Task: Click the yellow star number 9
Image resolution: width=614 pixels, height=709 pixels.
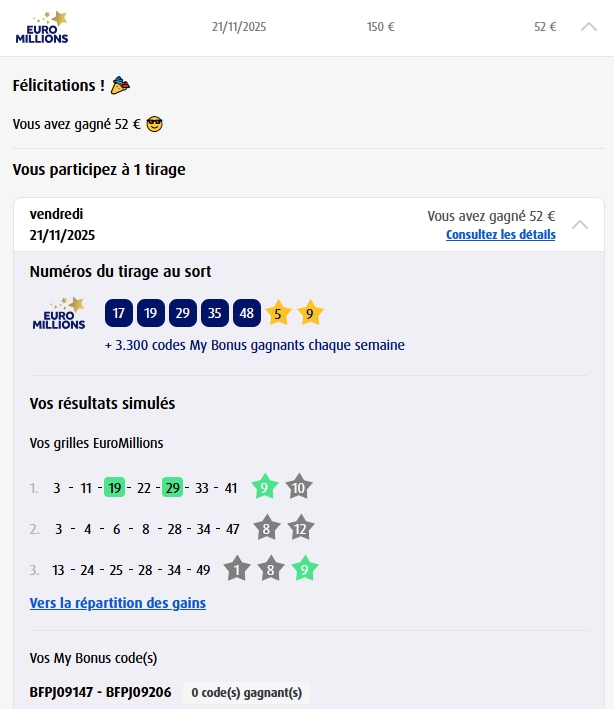Action: (310, 313)
